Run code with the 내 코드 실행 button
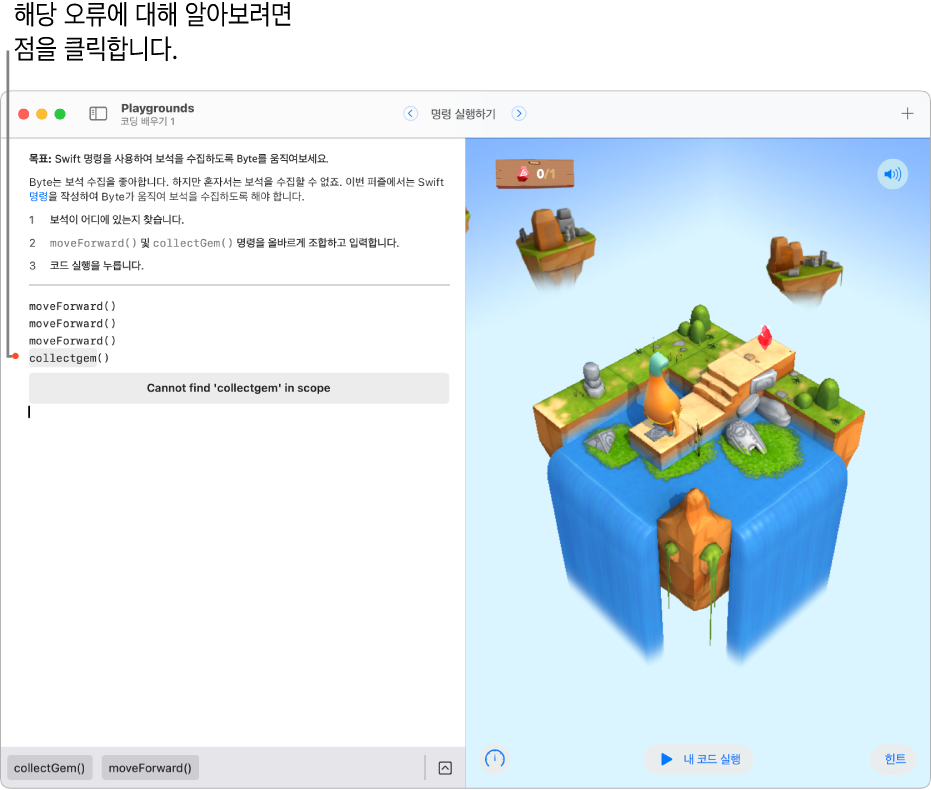The width and height of the screenshot is (931, 790). tap(699, 759)
